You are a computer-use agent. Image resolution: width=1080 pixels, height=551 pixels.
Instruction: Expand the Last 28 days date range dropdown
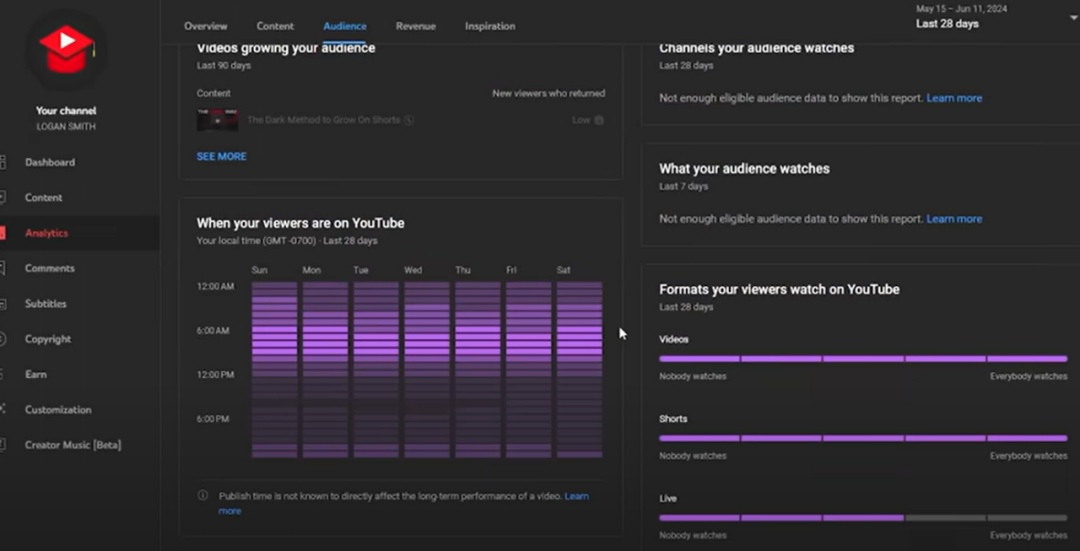click(x=1073, y=18)
